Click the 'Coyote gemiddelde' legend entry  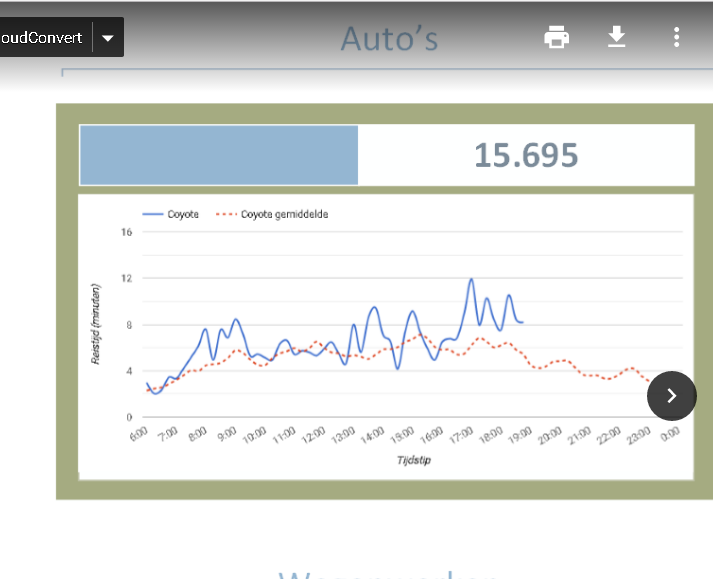272,214
